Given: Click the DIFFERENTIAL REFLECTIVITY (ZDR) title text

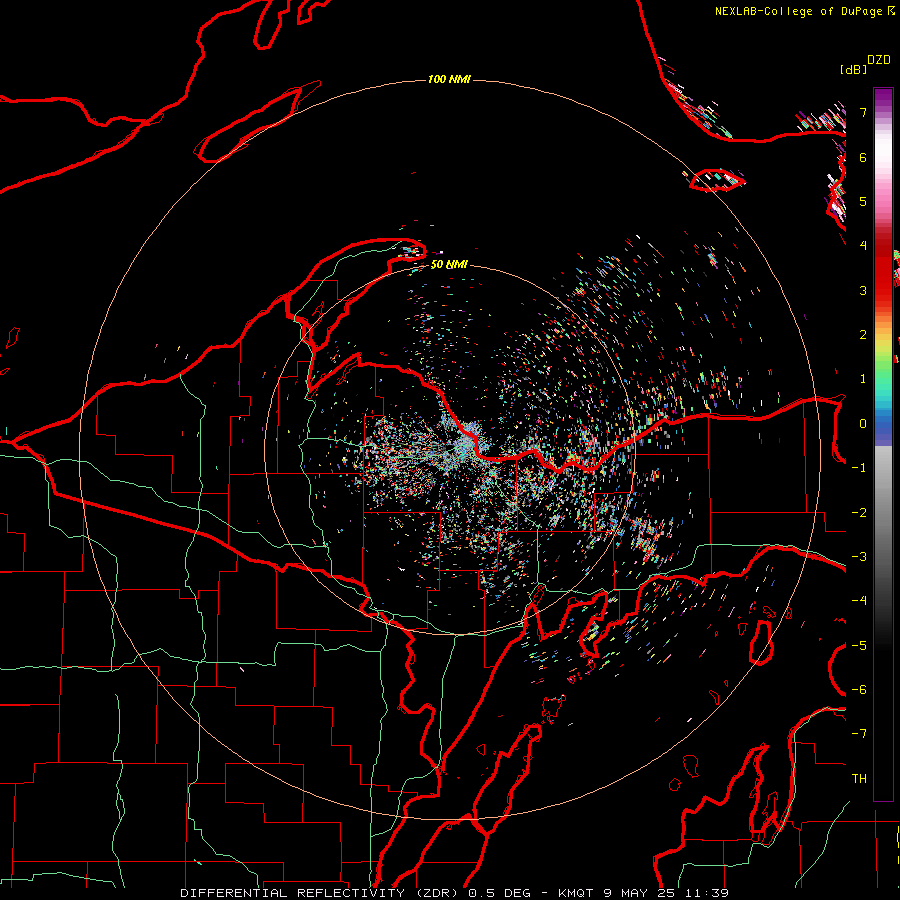Looking at the screenshot, I should [x=321, y=893].
